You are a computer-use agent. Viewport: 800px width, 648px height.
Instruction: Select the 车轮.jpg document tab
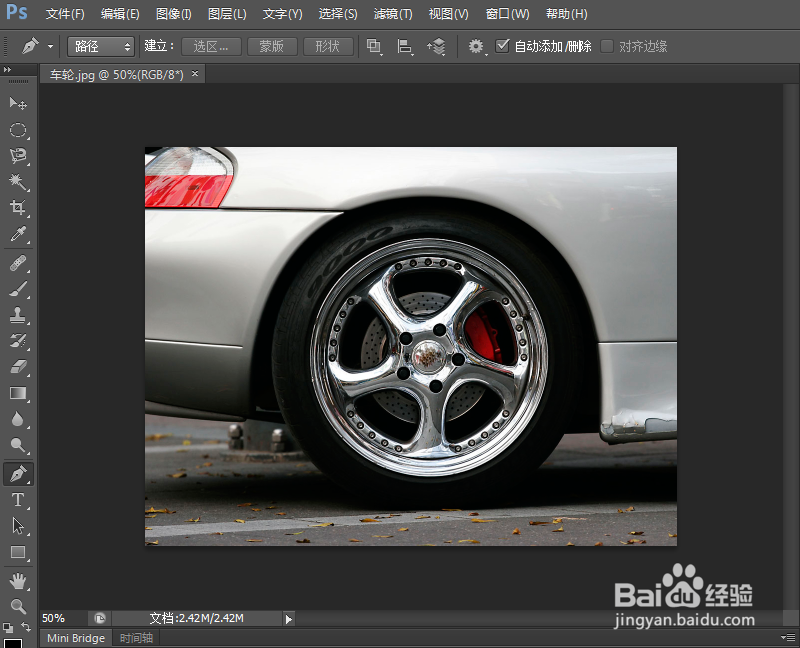(x=116, y=74)
